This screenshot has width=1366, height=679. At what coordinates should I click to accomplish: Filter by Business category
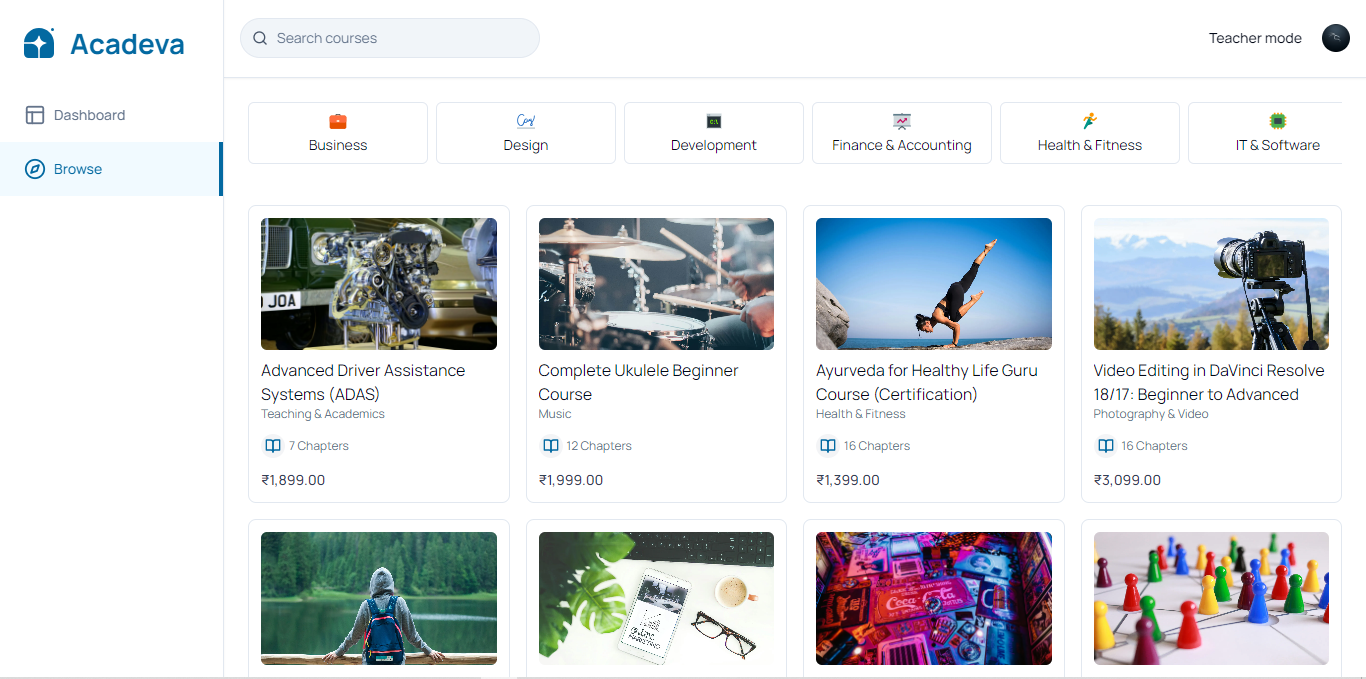(x=338, y=133)
